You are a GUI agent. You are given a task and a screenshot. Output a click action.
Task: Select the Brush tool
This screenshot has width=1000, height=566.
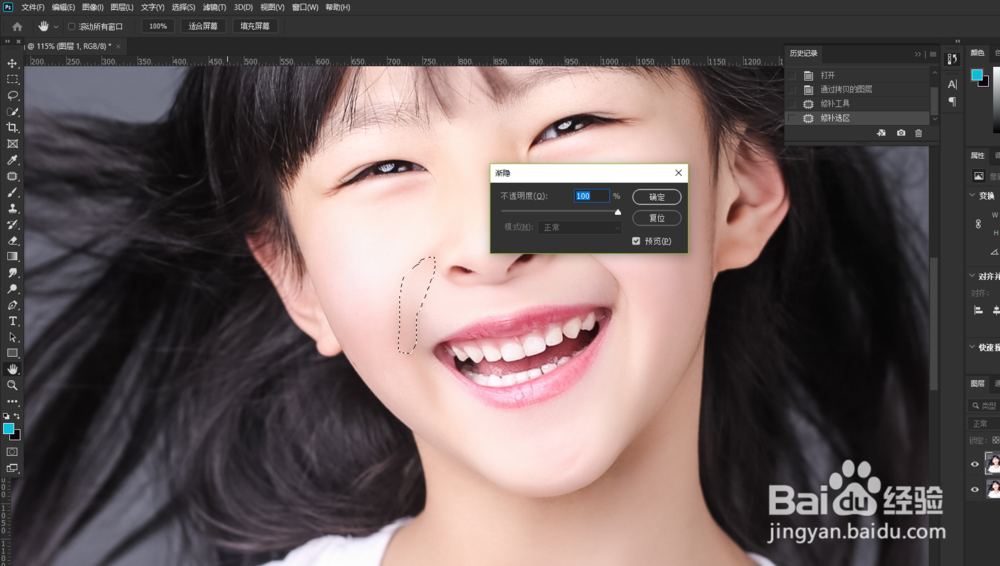click(12, 192)
